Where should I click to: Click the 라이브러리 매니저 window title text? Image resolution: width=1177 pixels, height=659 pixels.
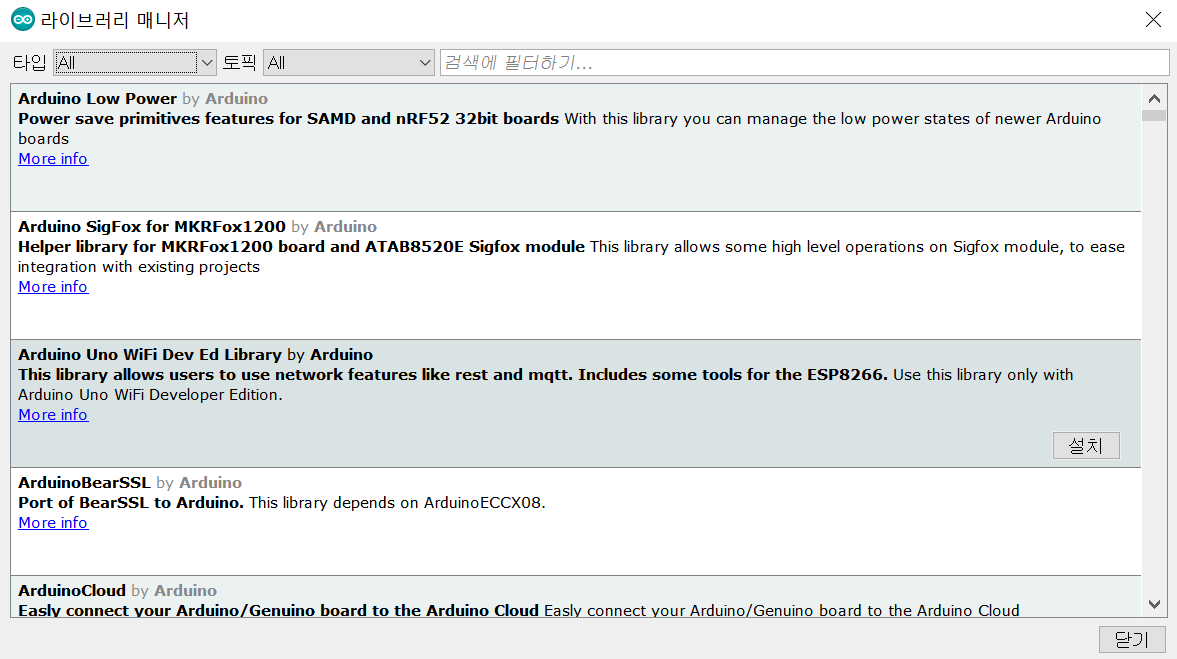(x=115, y=20)
